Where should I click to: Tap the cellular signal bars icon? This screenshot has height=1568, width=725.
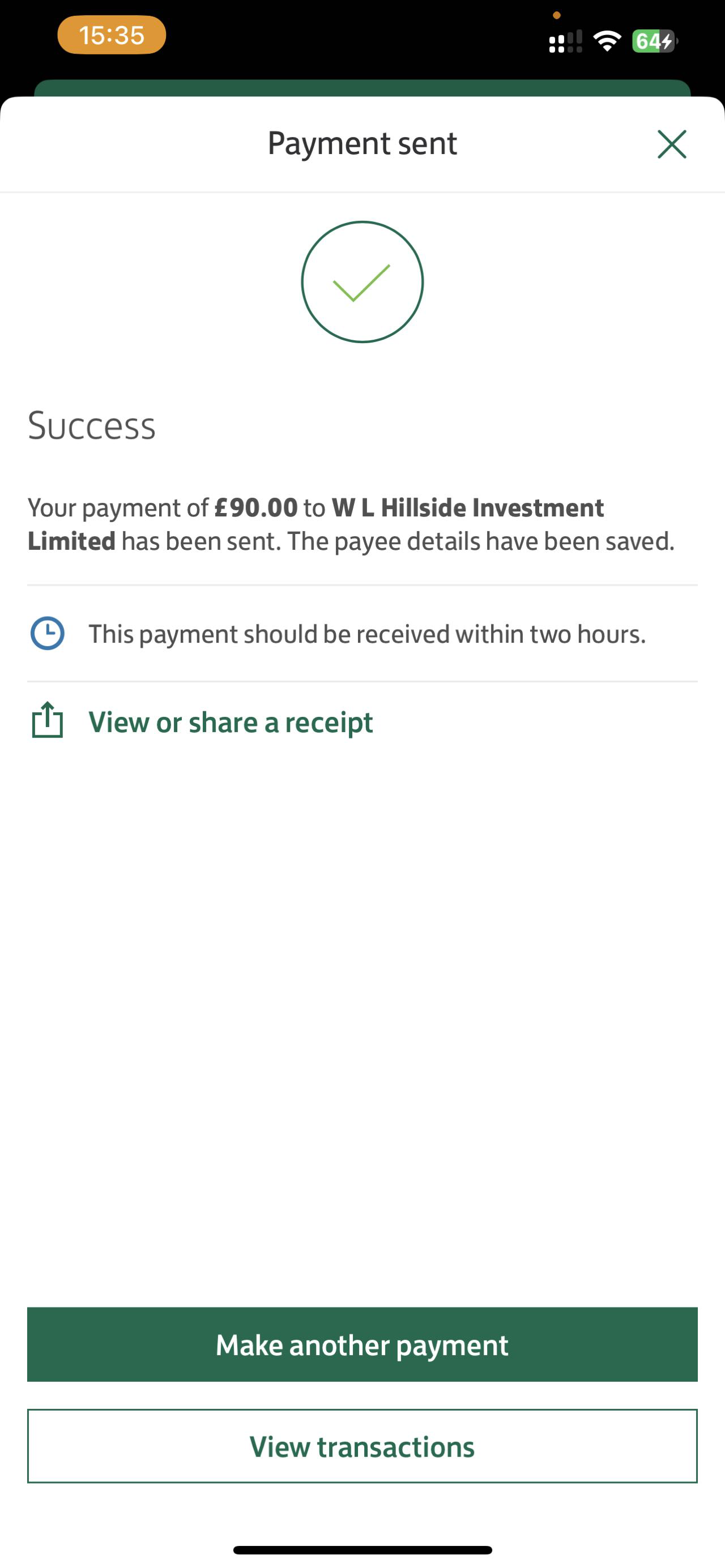[x=565, y=42]
